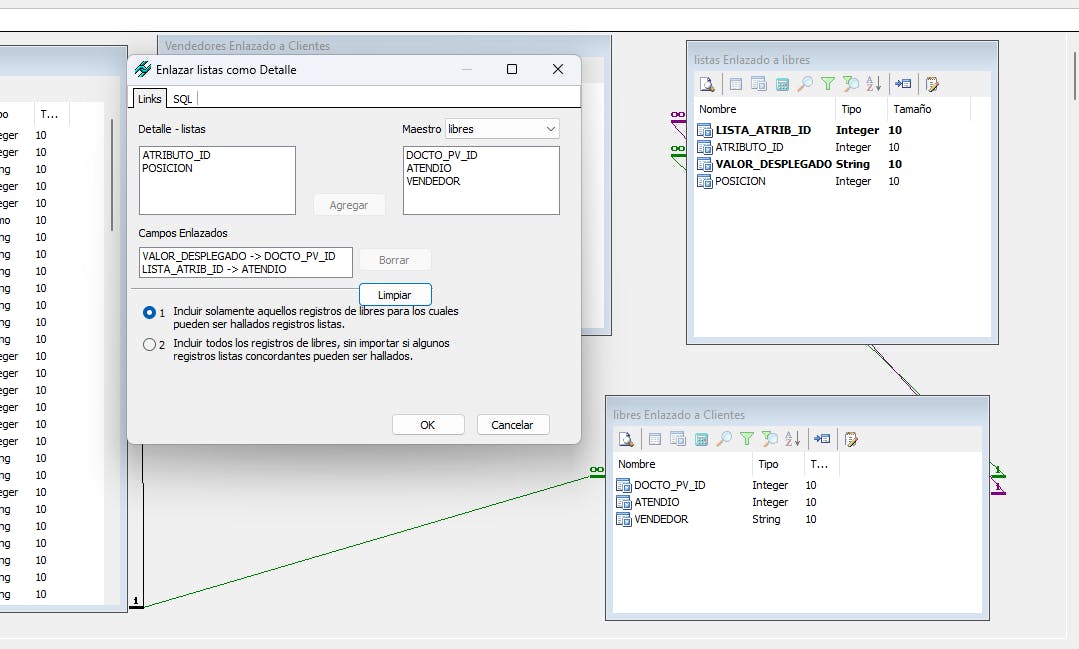Click Link arrow icon in listas toolbar
Image resolution: width=1079 pixels, height=649 pixels.
(x=903, y=84)
